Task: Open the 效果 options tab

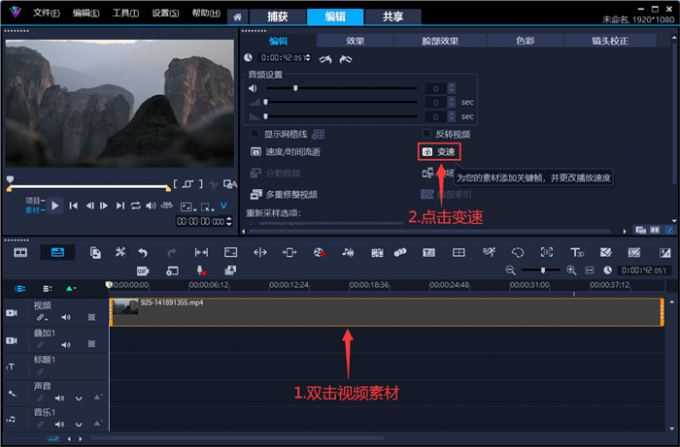Action: coord(355,41)
